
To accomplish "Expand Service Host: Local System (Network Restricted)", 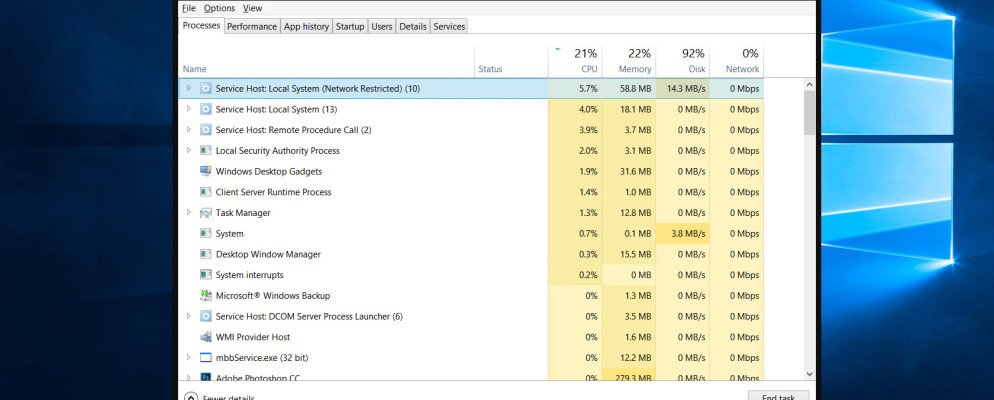I will click(x=188, y=88).
